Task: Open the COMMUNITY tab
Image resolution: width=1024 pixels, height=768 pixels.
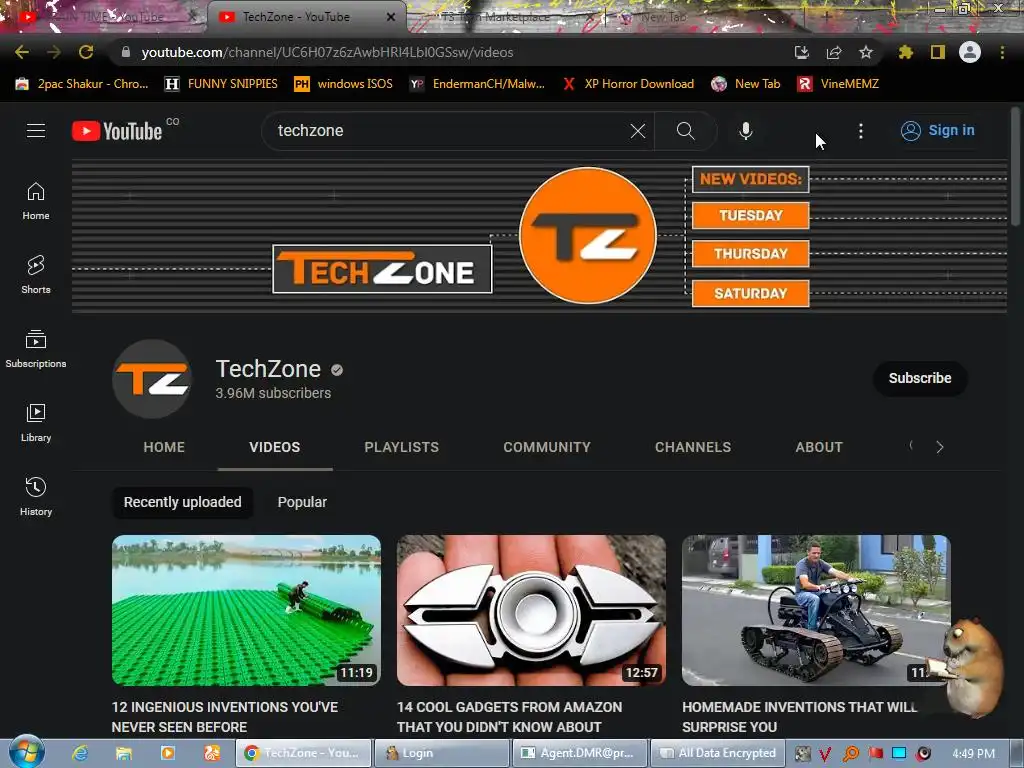Action: pyautogui.click(x=547, y=447)
